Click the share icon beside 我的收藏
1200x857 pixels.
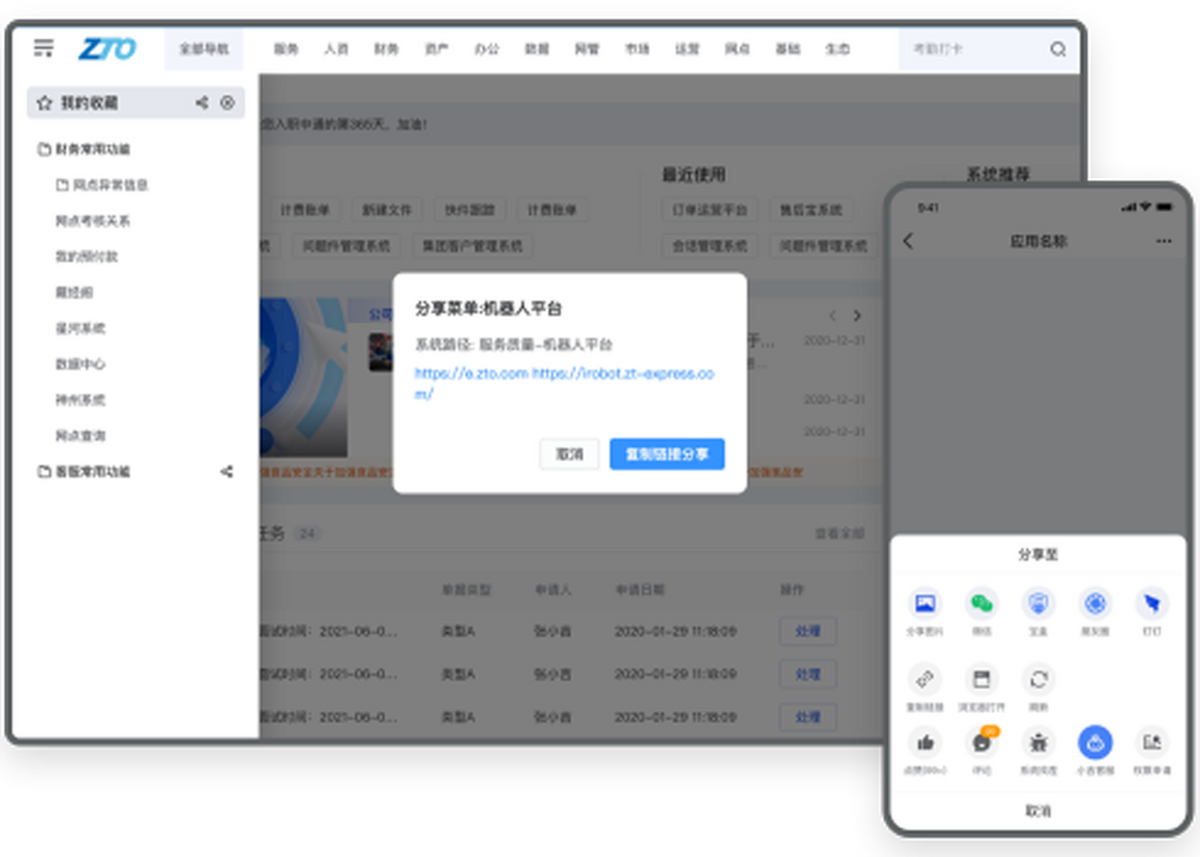202,103
